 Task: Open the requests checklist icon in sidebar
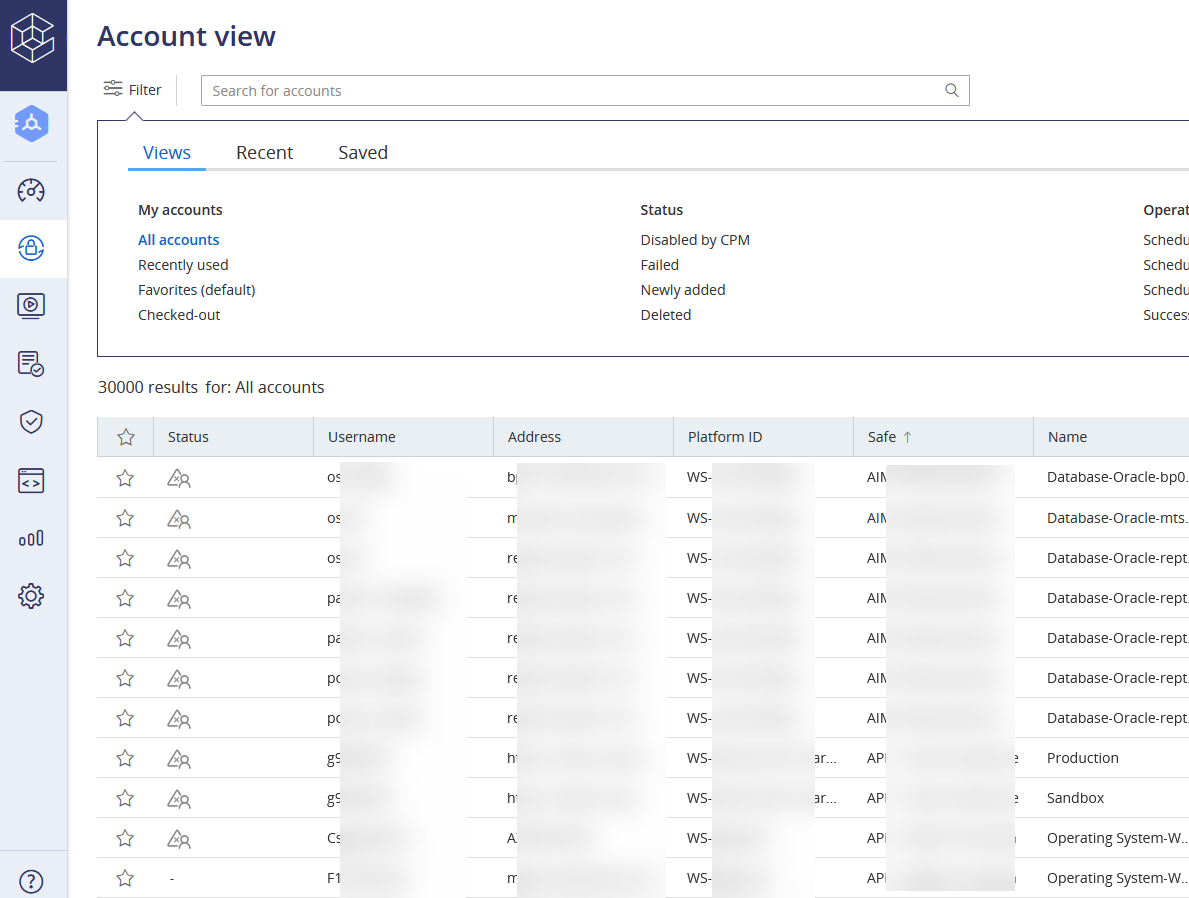(x=31, y=364)
